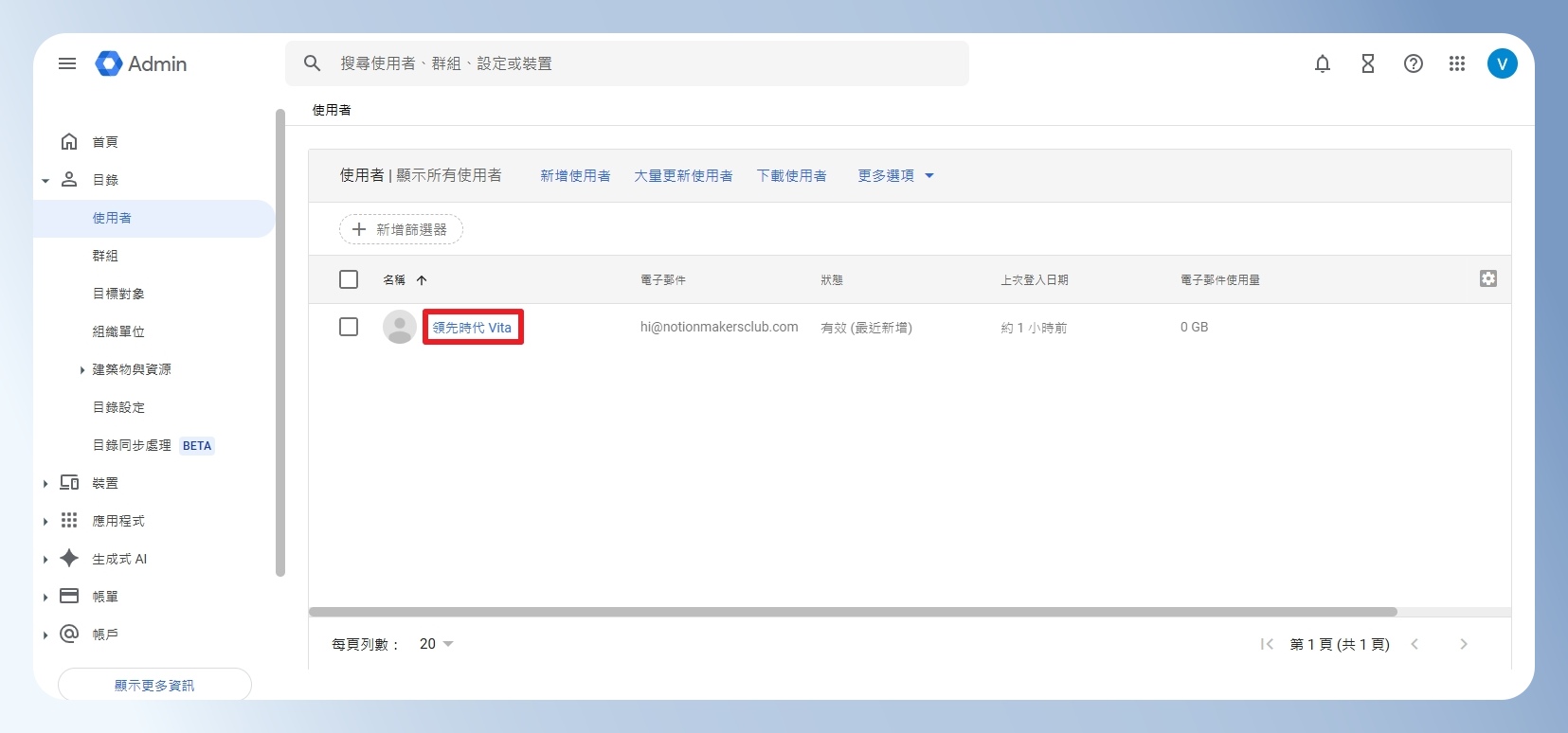Click the devices icon in sidebar
The width and height of the screenshot is (1568, 733).
click(x=69, y=483)
